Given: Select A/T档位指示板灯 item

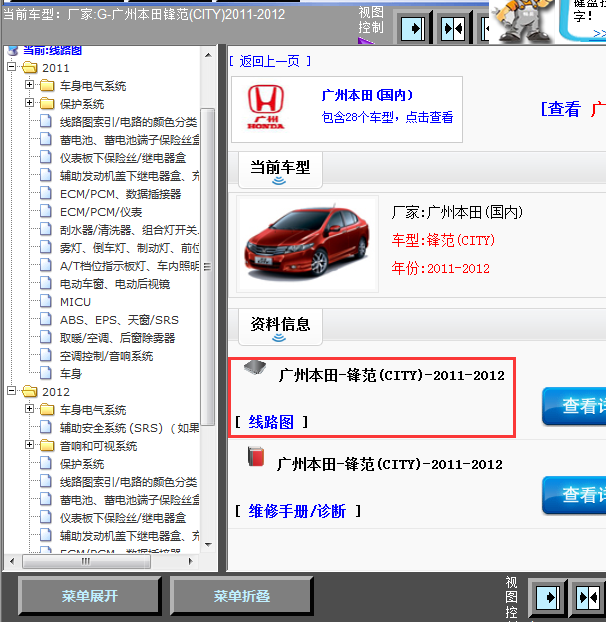Looking at the screenshot, I should pyautogui.click(x=130, y=266).
